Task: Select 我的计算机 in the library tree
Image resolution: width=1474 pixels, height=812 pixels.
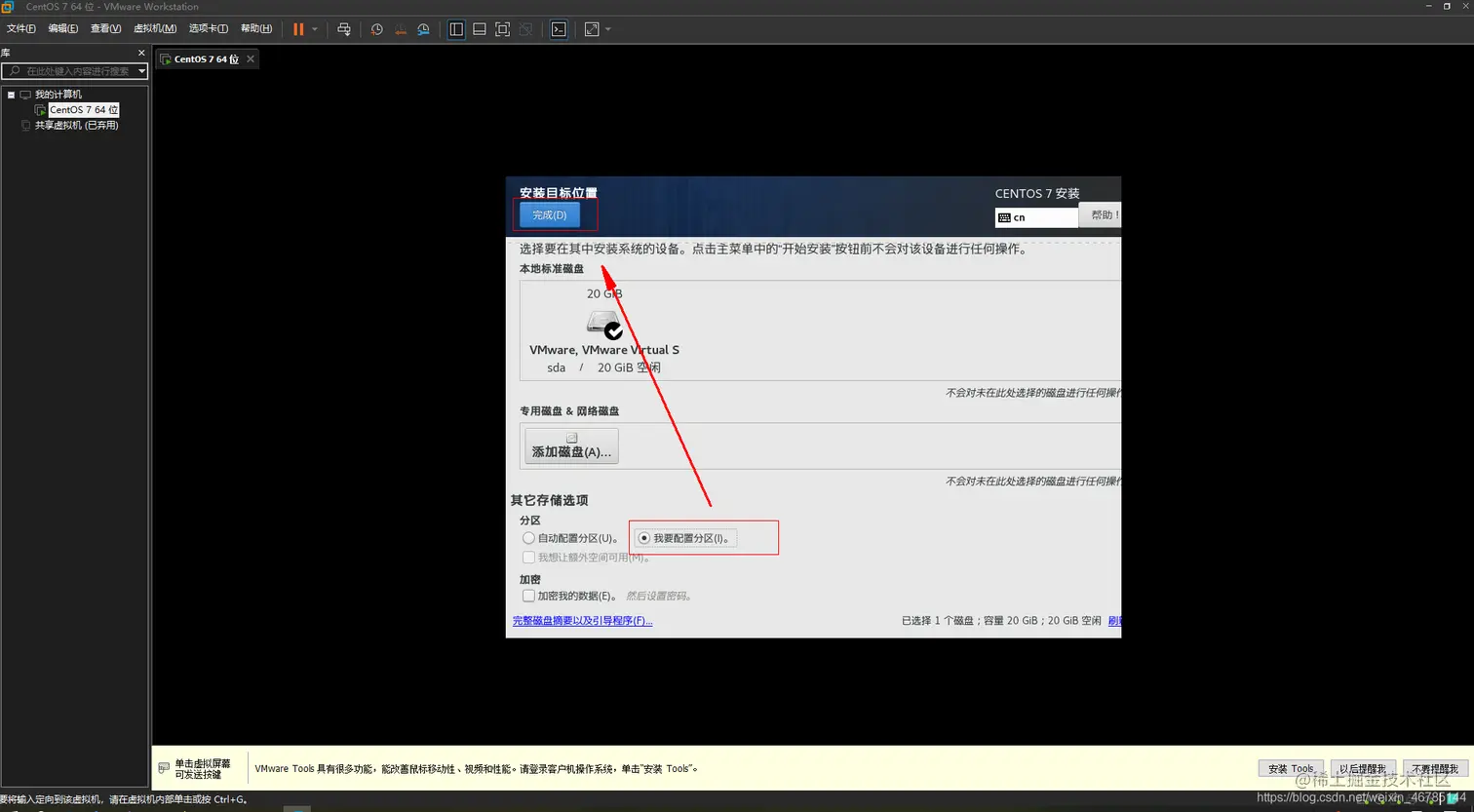Action: point(58,95)
